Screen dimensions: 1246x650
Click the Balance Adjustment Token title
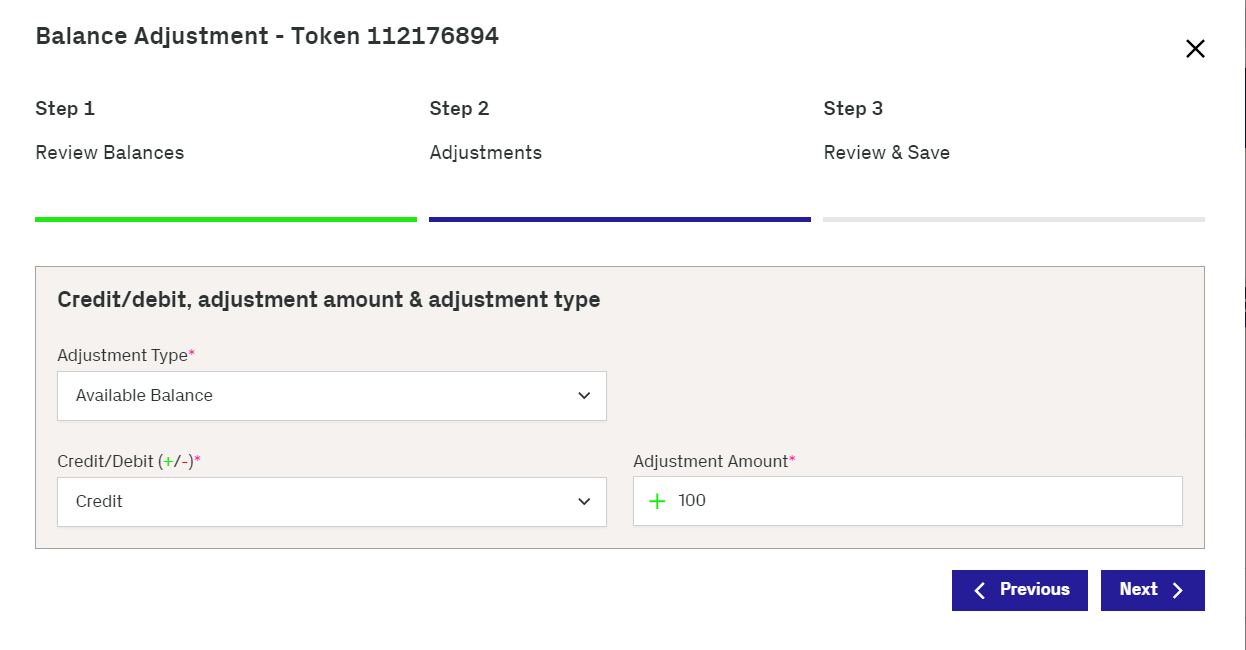click(x=267, y=37)
